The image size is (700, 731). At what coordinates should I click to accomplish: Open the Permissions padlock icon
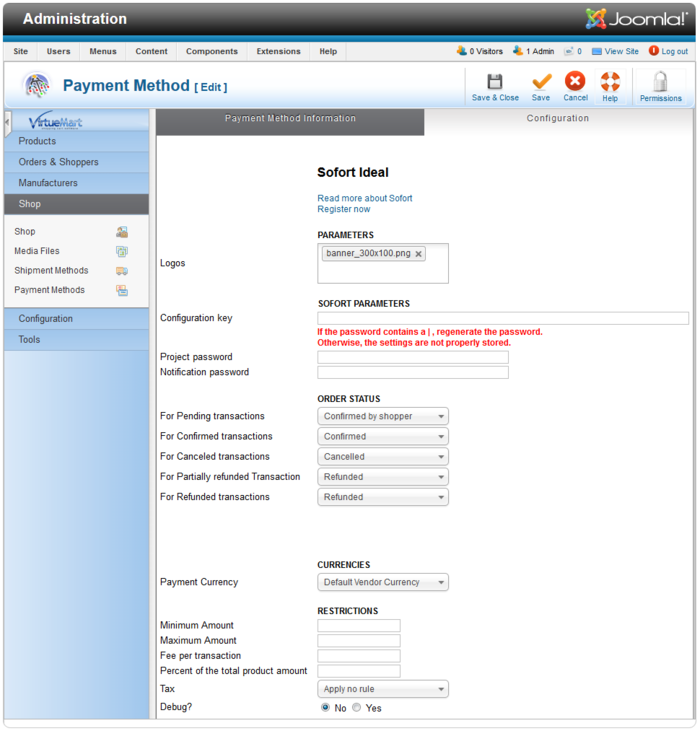click(660, 82)
